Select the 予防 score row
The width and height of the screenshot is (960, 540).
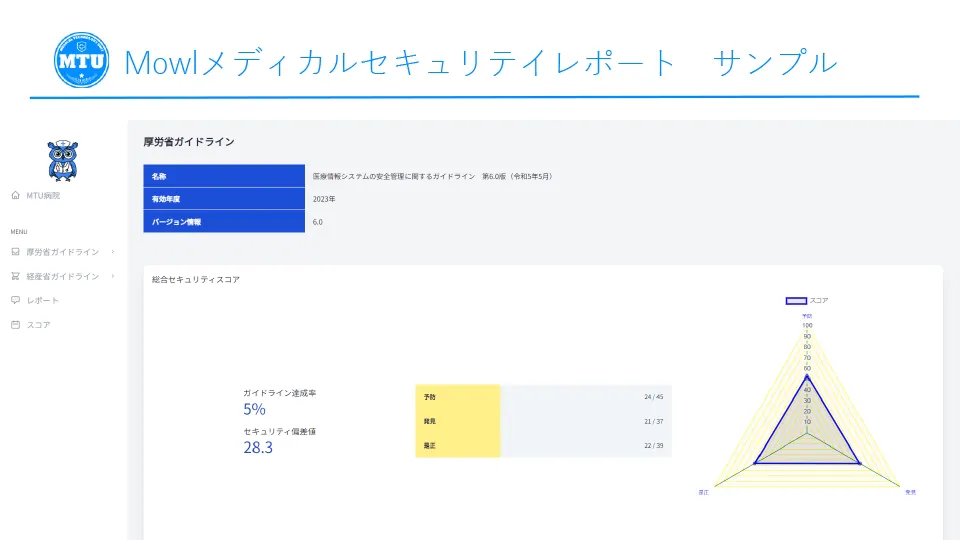(543, 397)
